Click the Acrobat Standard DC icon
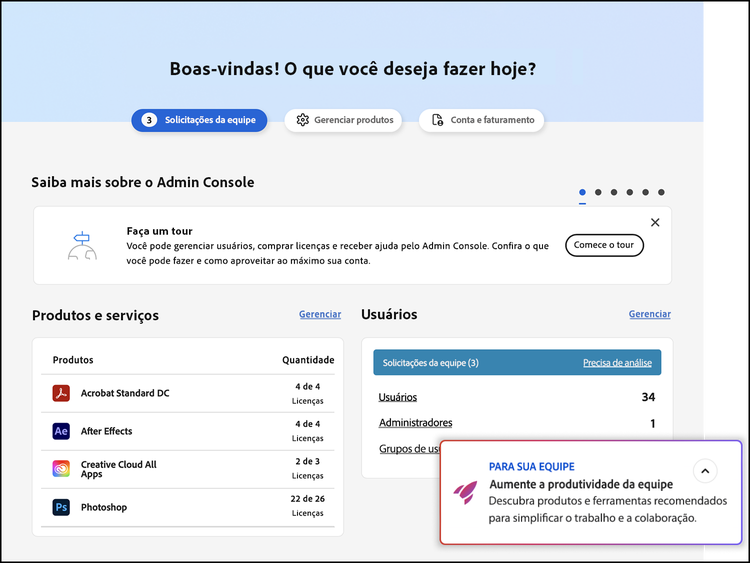Viewport: 750px width, 563px height. coord(61,393)
